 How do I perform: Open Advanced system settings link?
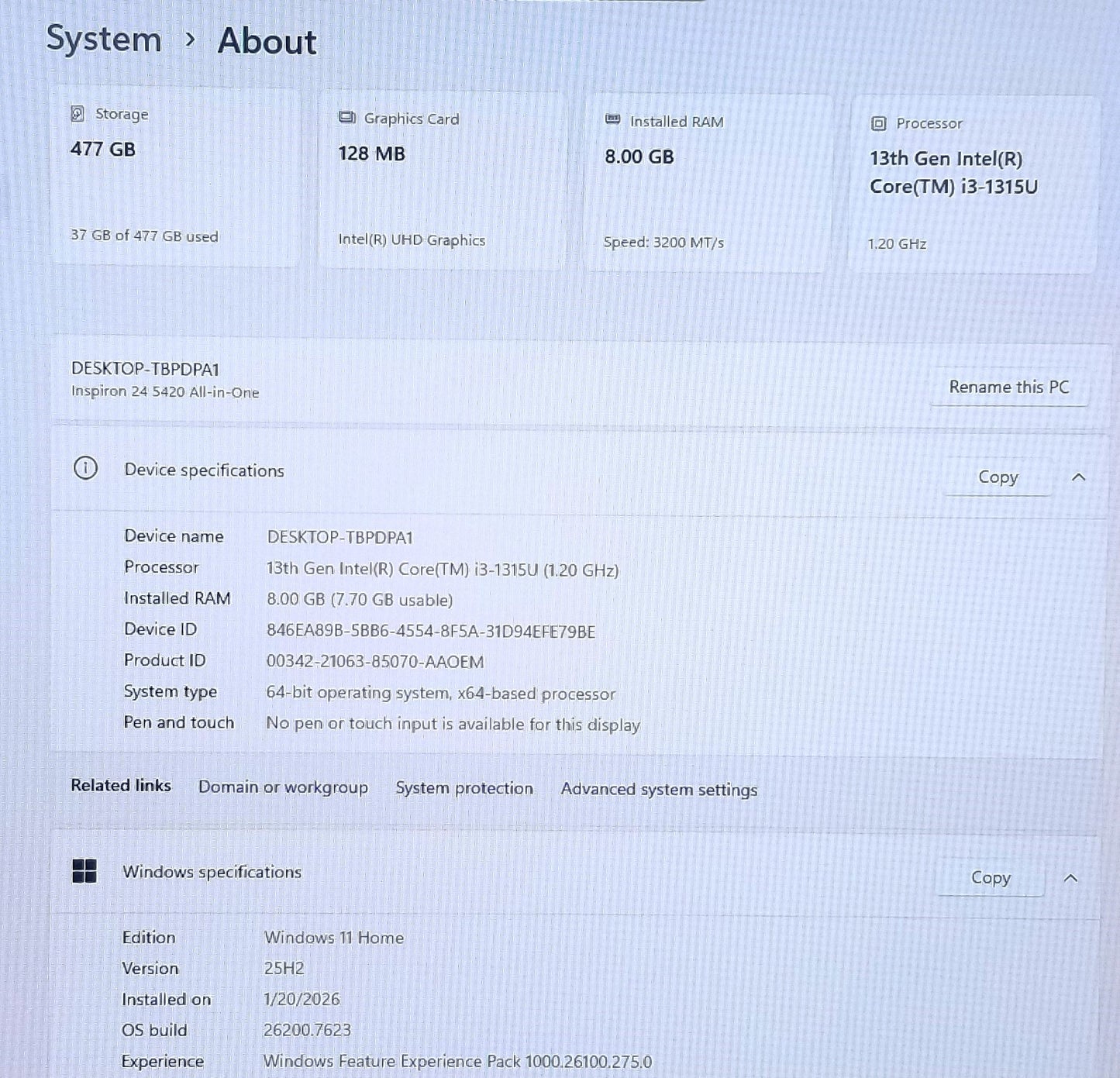coord(659,790)
